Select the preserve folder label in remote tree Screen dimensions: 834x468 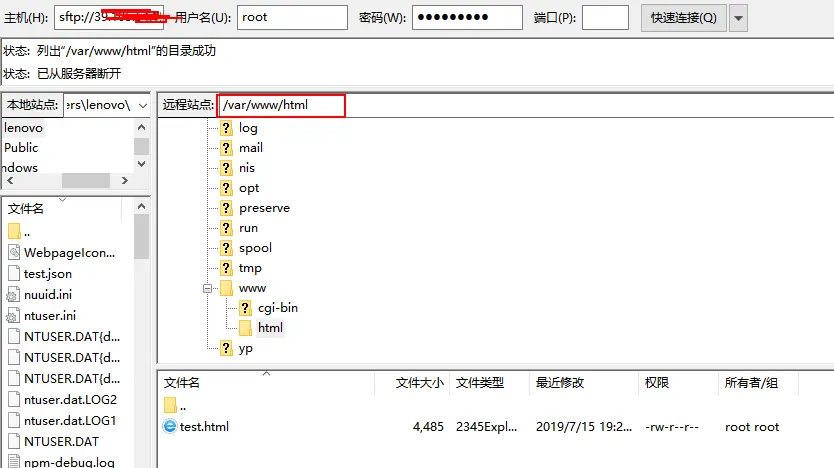264,208
